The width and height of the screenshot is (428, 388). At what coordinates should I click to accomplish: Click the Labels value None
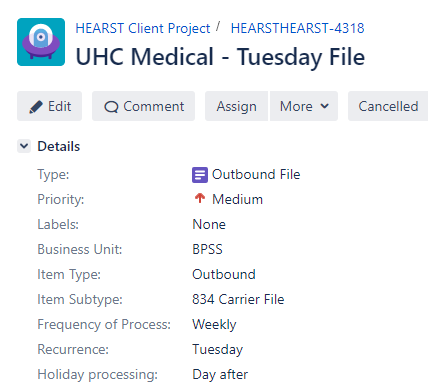click(209, 224)
